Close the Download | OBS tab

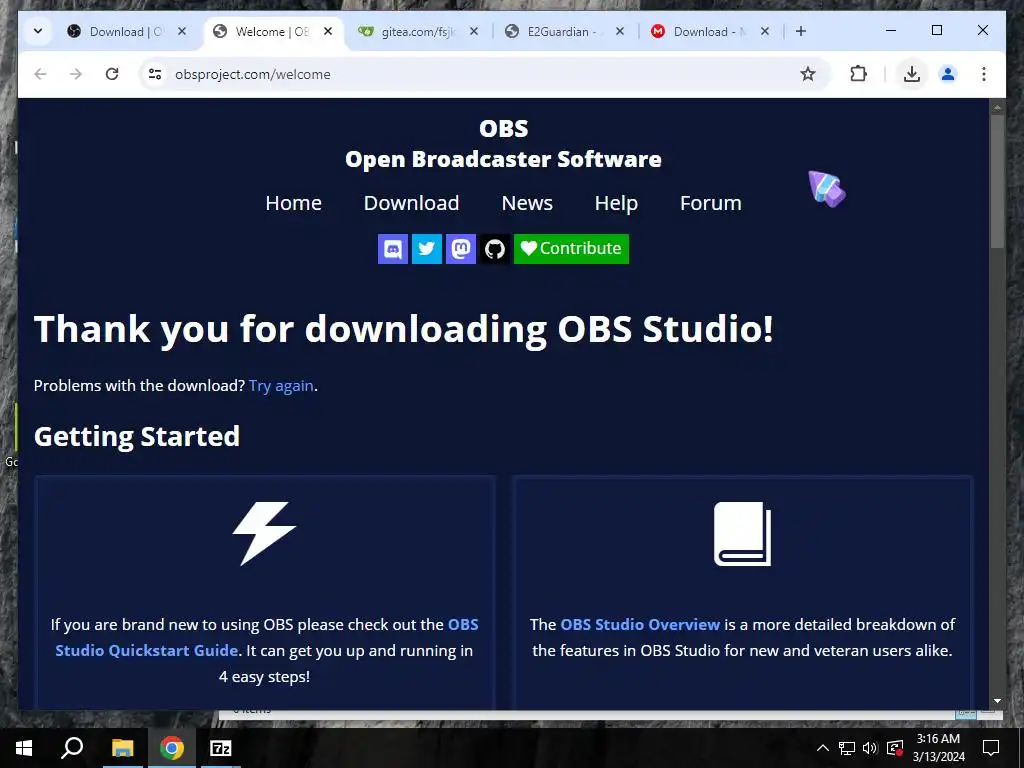click(182, 31)
